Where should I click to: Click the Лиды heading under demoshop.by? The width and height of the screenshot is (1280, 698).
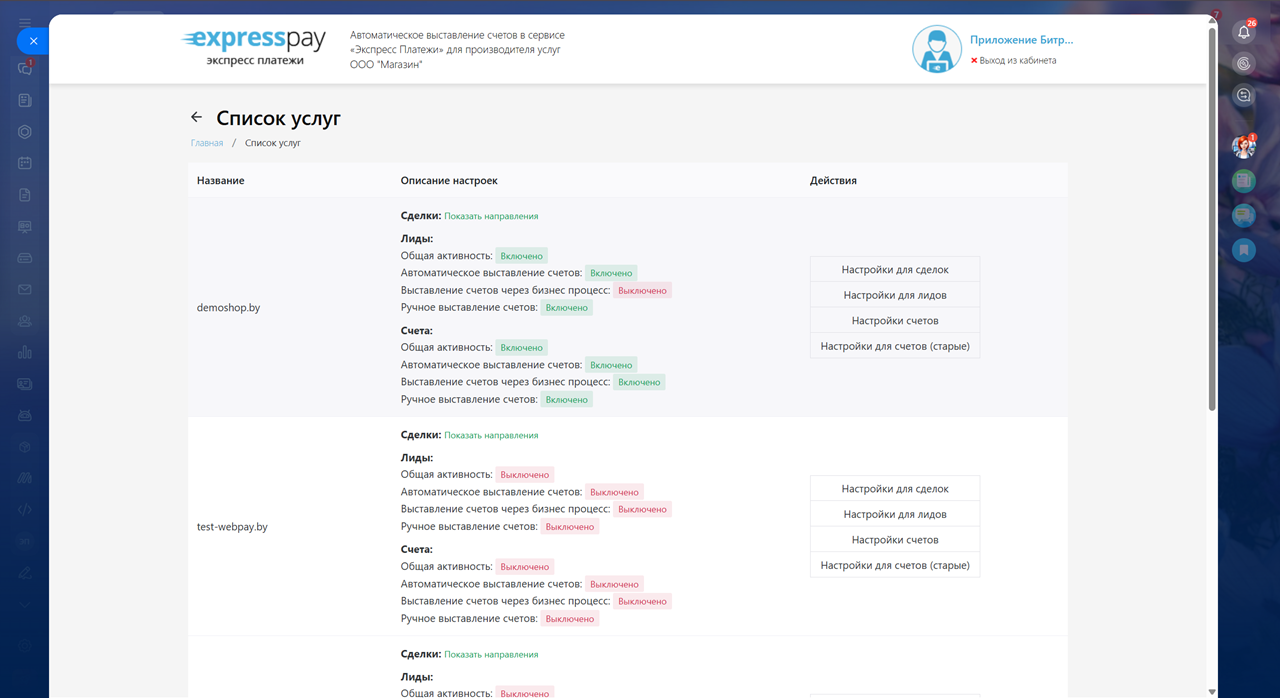pos(417,239)
